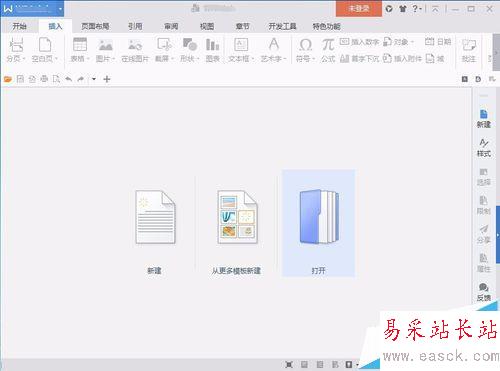This screenshot has height=371, width=500.
Task: Expand the 空白页 dropdown arrow
Action: [x=56, y=59]
